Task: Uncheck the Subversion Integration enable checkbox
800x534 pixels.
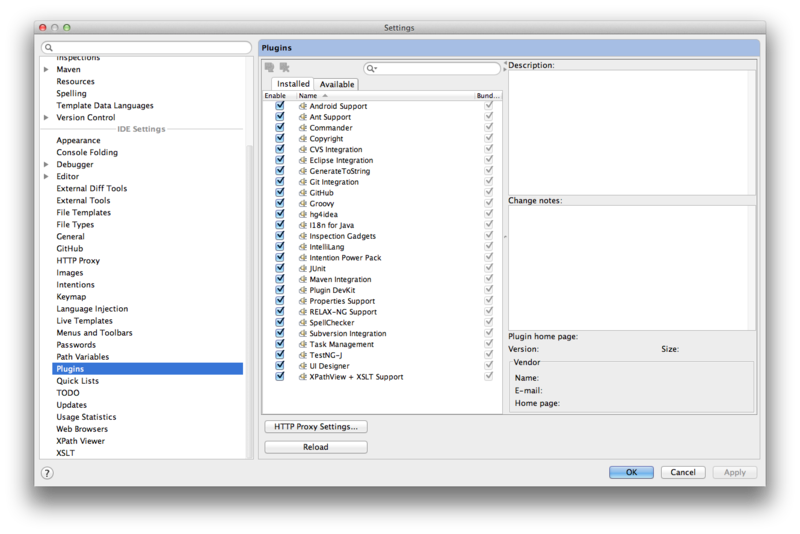Action: pyautogui.click(x=280, y=333)
